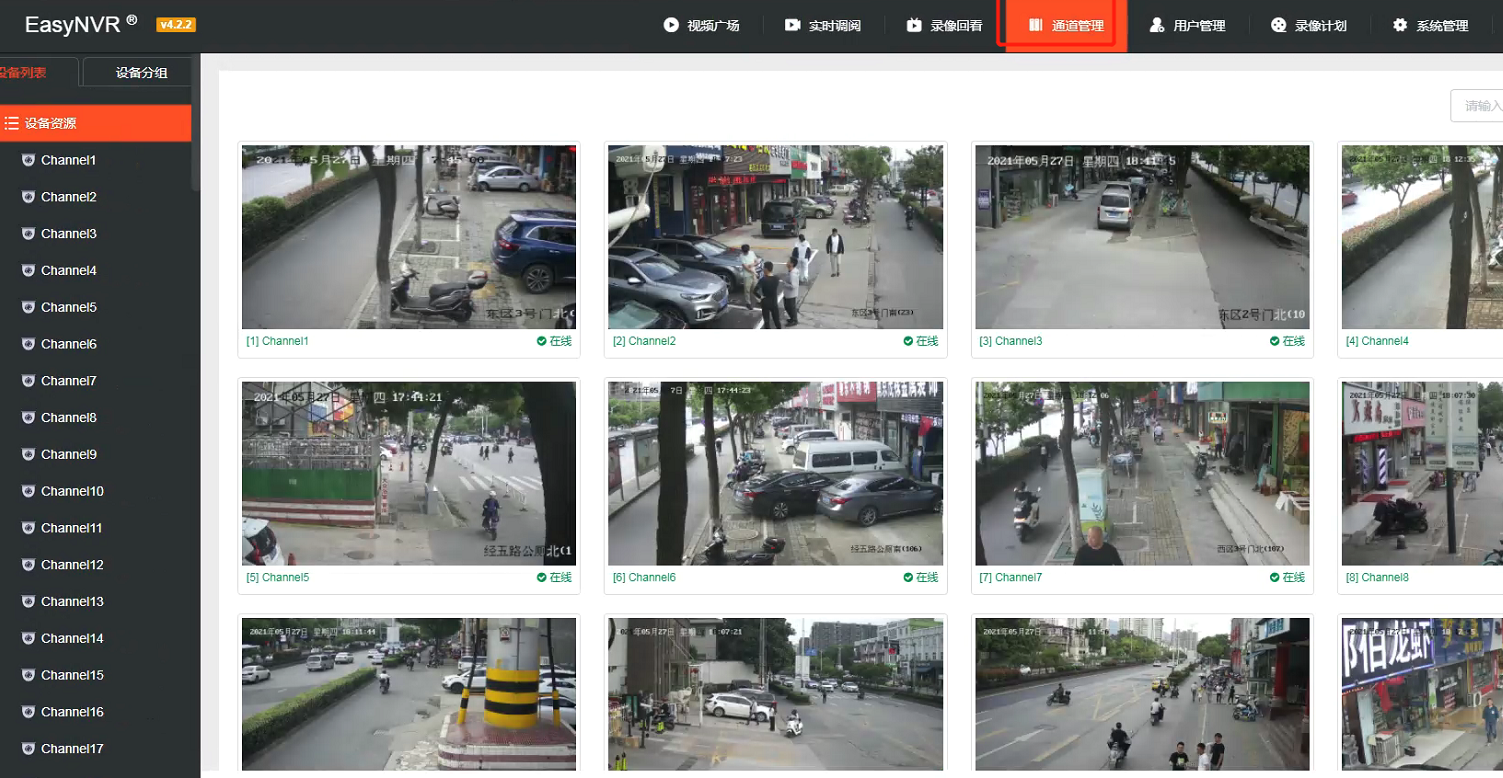Open the [1] Channel1 video thumbnail
This screenshot has height=778, width=1503.
coord(409,237)
